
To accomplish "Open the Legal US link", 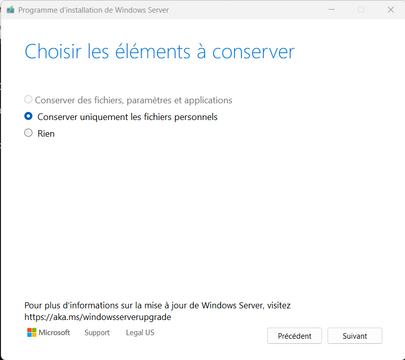I will point(140,333).
